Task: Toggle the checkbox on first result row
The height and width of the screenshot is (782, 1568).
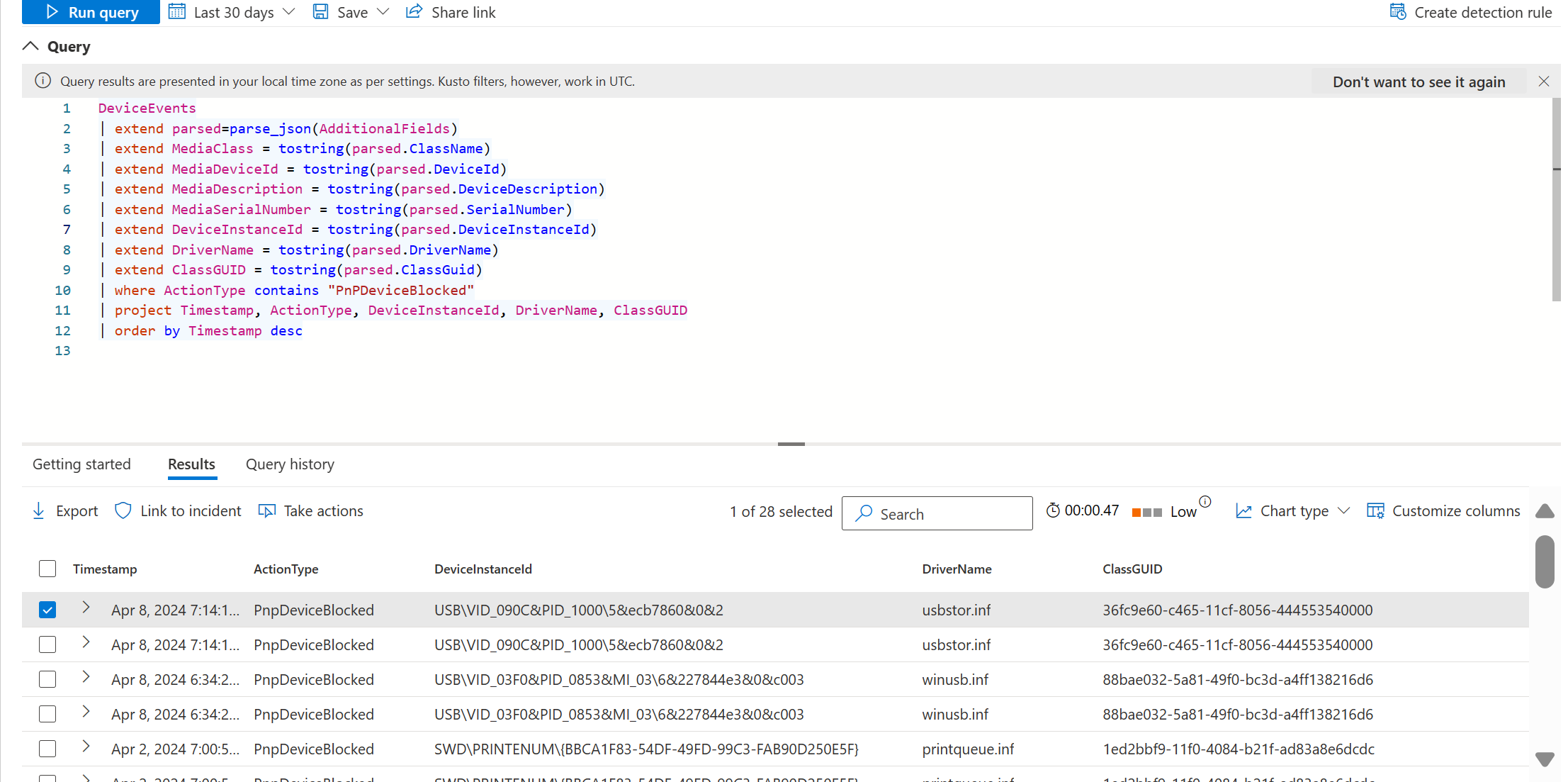Action: 46,608
